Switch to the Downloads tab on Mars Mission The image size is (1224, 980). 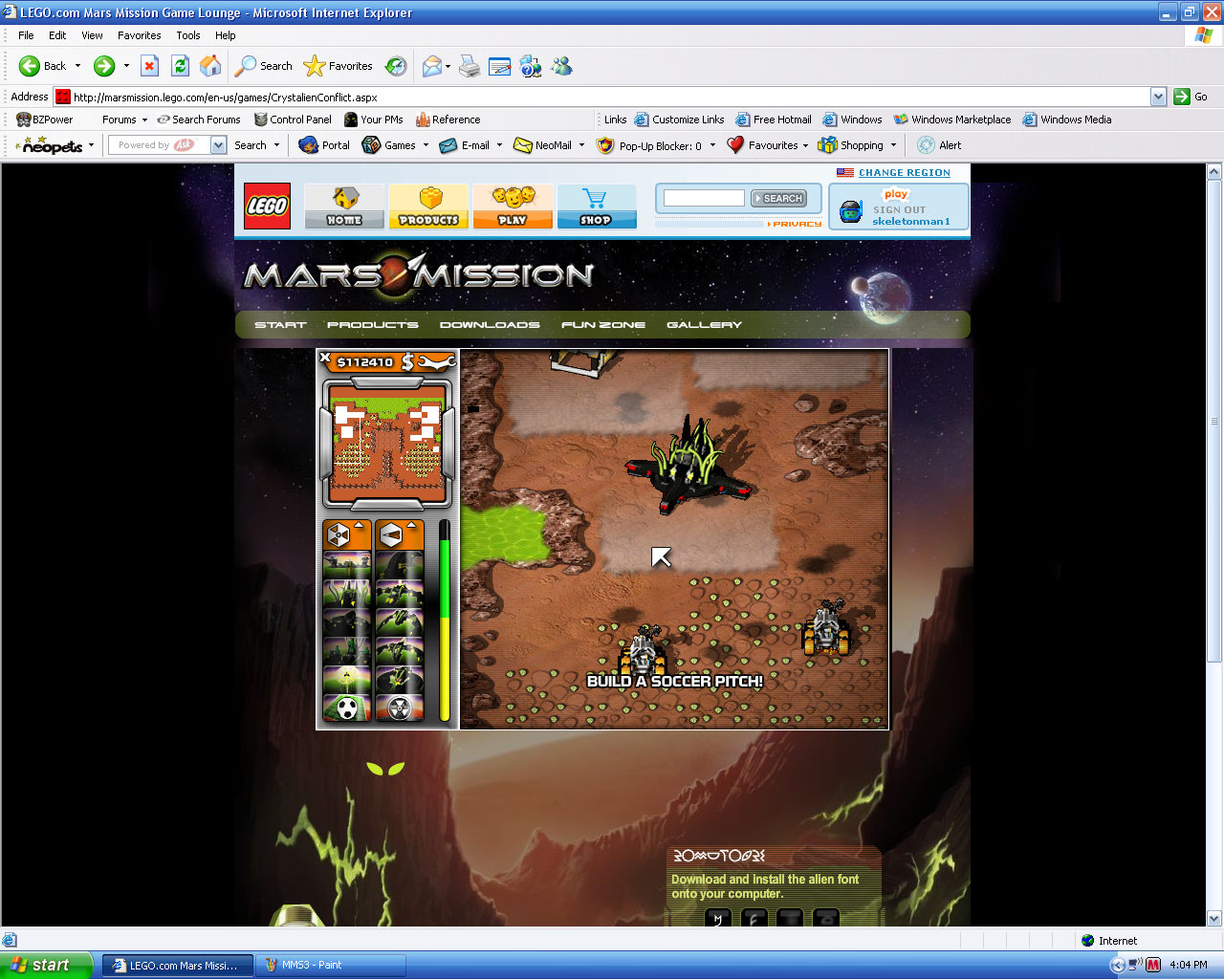[x=490, y=325]
